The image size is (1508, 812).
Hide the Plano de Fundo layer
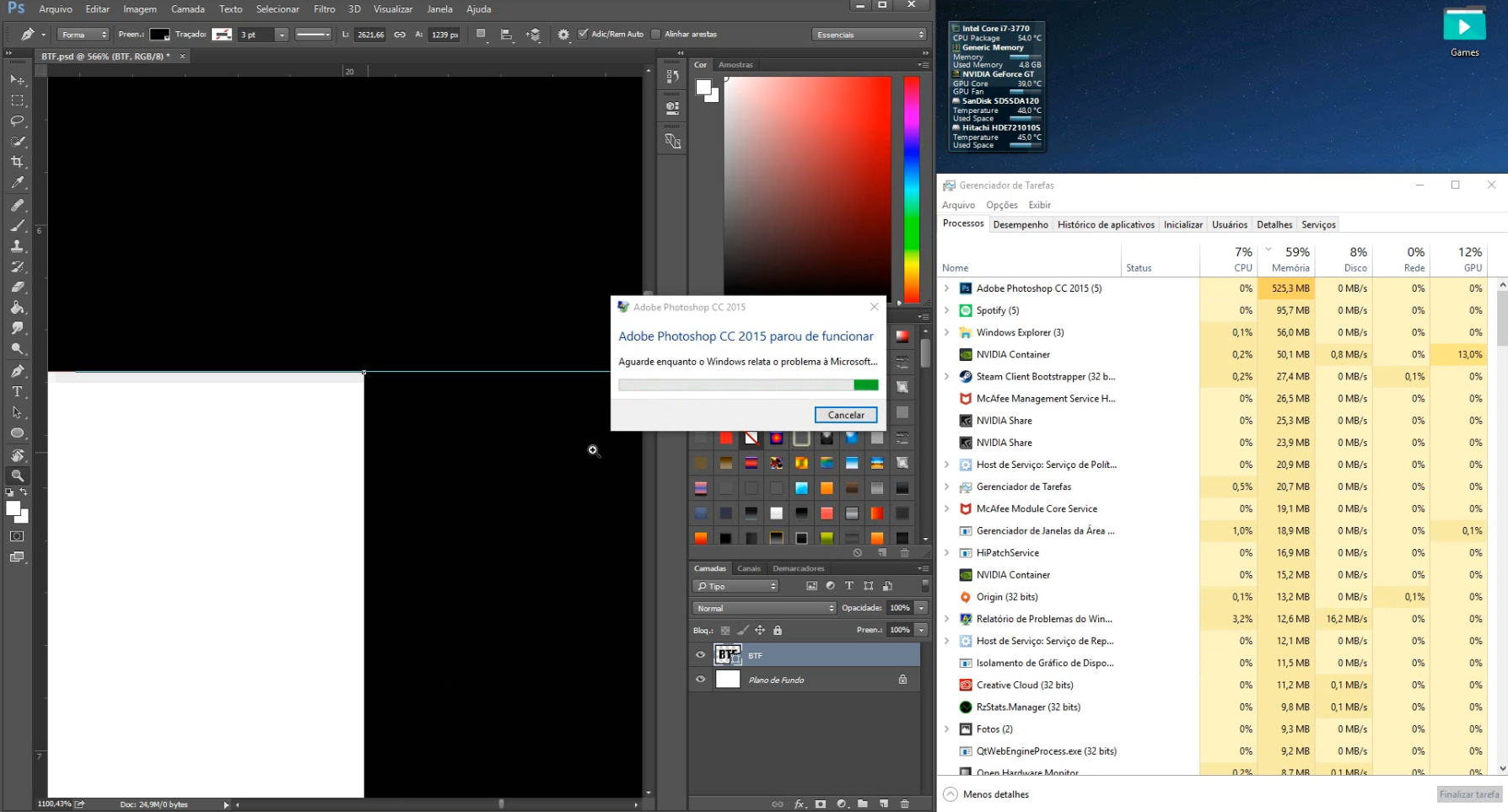(700, 680)
